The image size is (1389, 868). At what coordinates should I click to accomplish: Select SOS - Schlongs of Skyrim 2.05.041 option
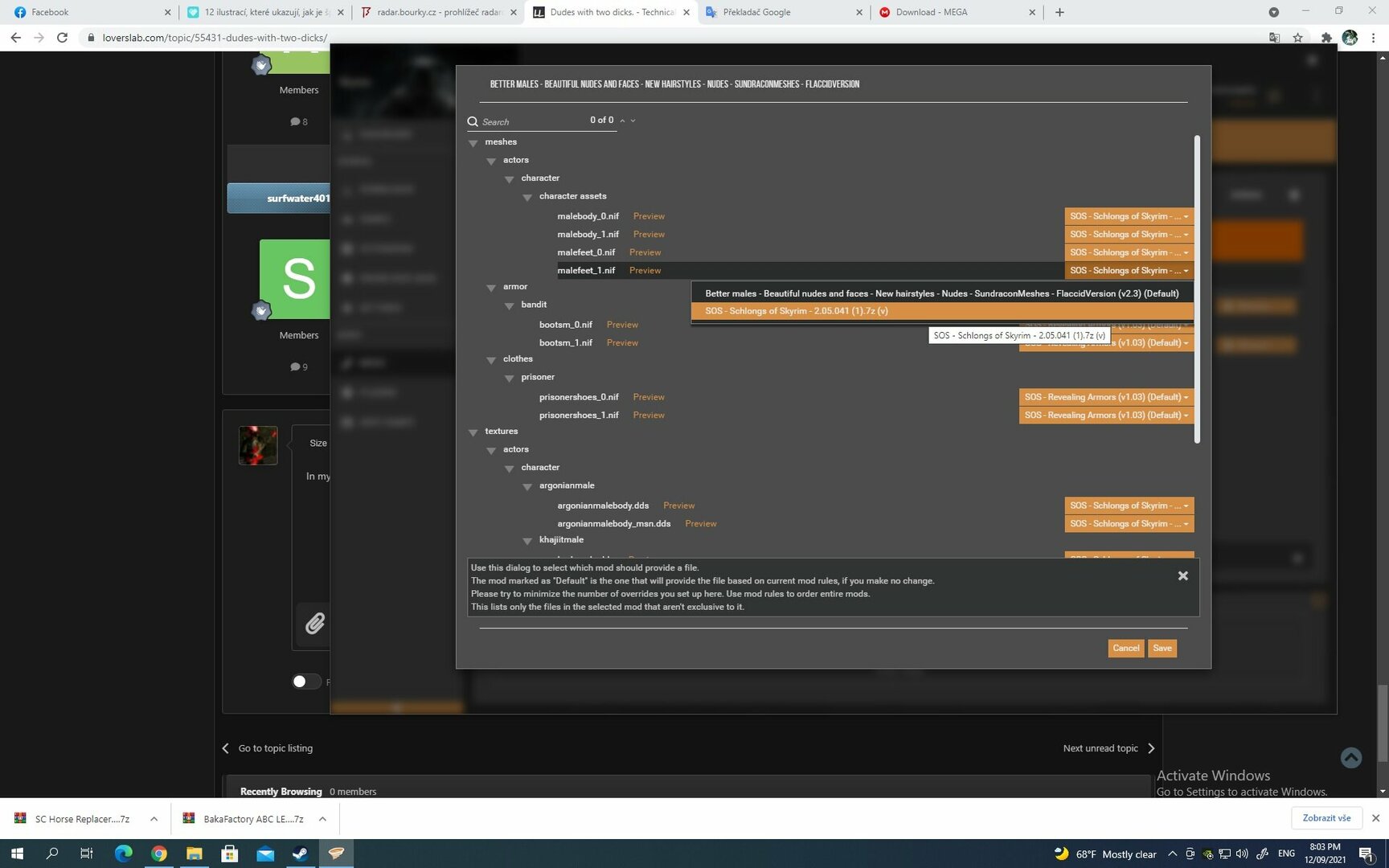(x=942, y=311)
